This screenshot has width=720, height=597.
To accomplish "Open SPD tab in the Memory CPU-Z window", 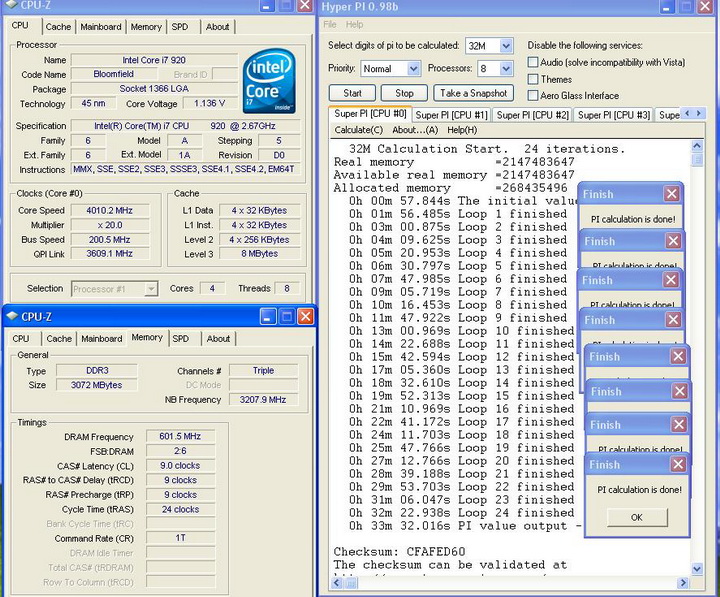I will tap(180, 338).
